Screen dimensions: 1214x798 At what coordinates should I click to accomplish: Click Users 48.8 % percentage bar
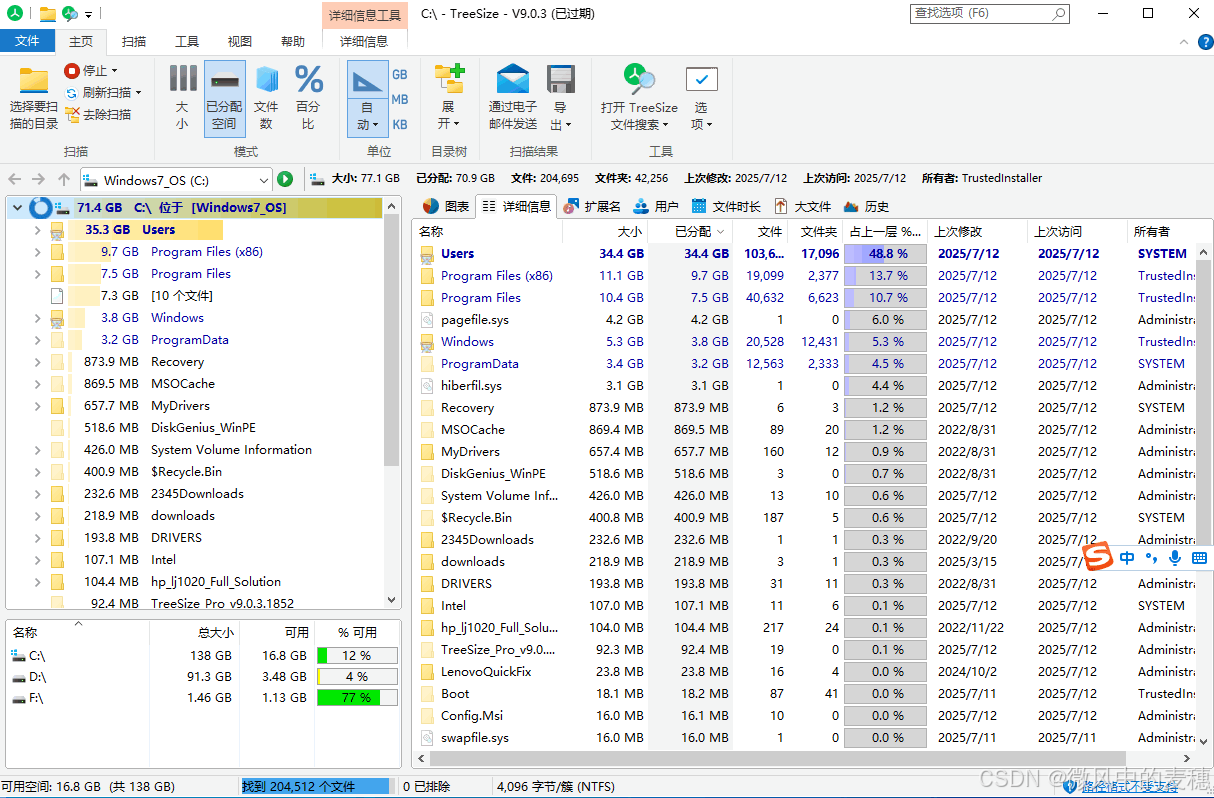885,254
